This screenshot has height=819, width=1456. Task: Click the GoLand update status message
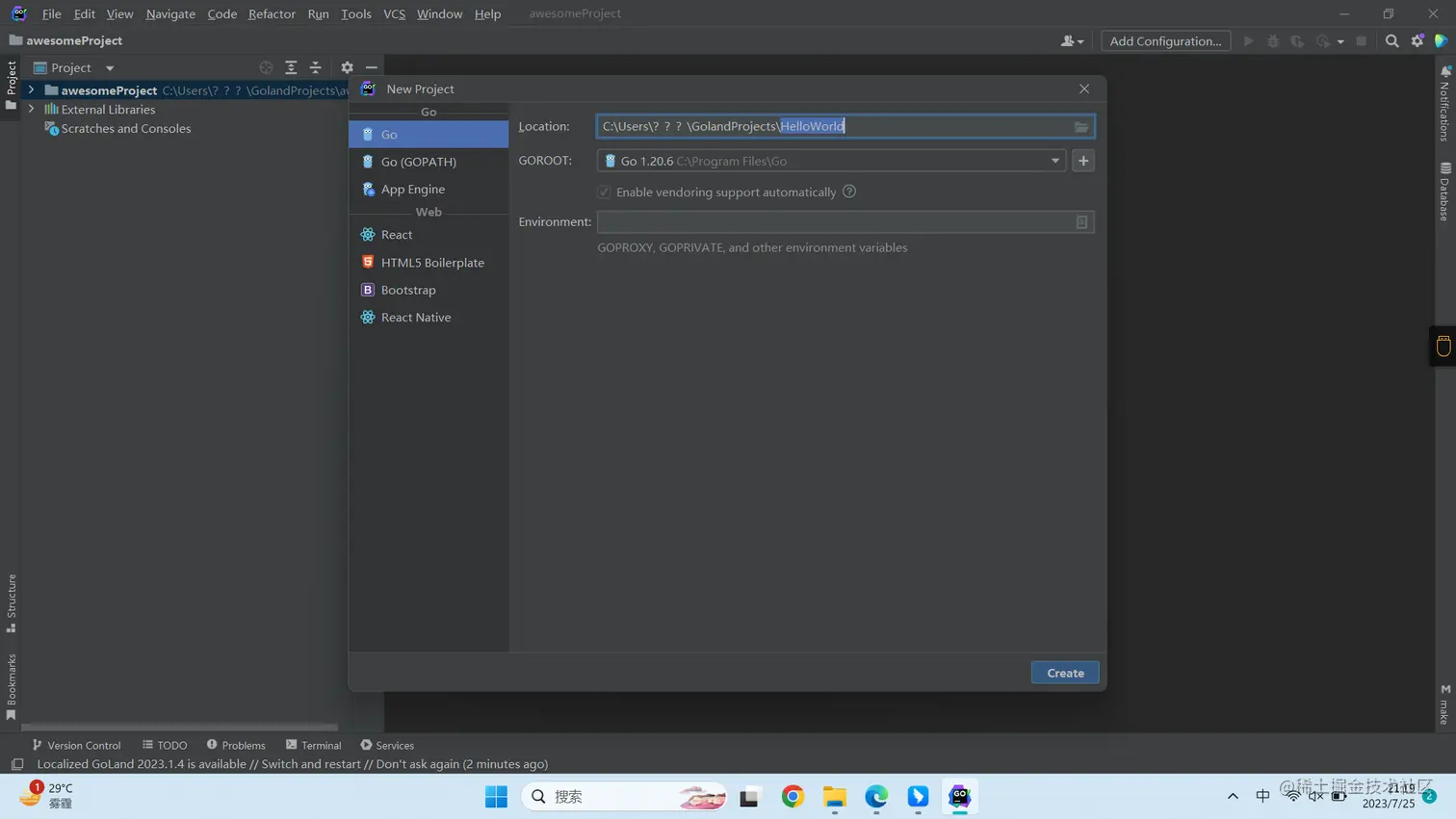[293, 764]
